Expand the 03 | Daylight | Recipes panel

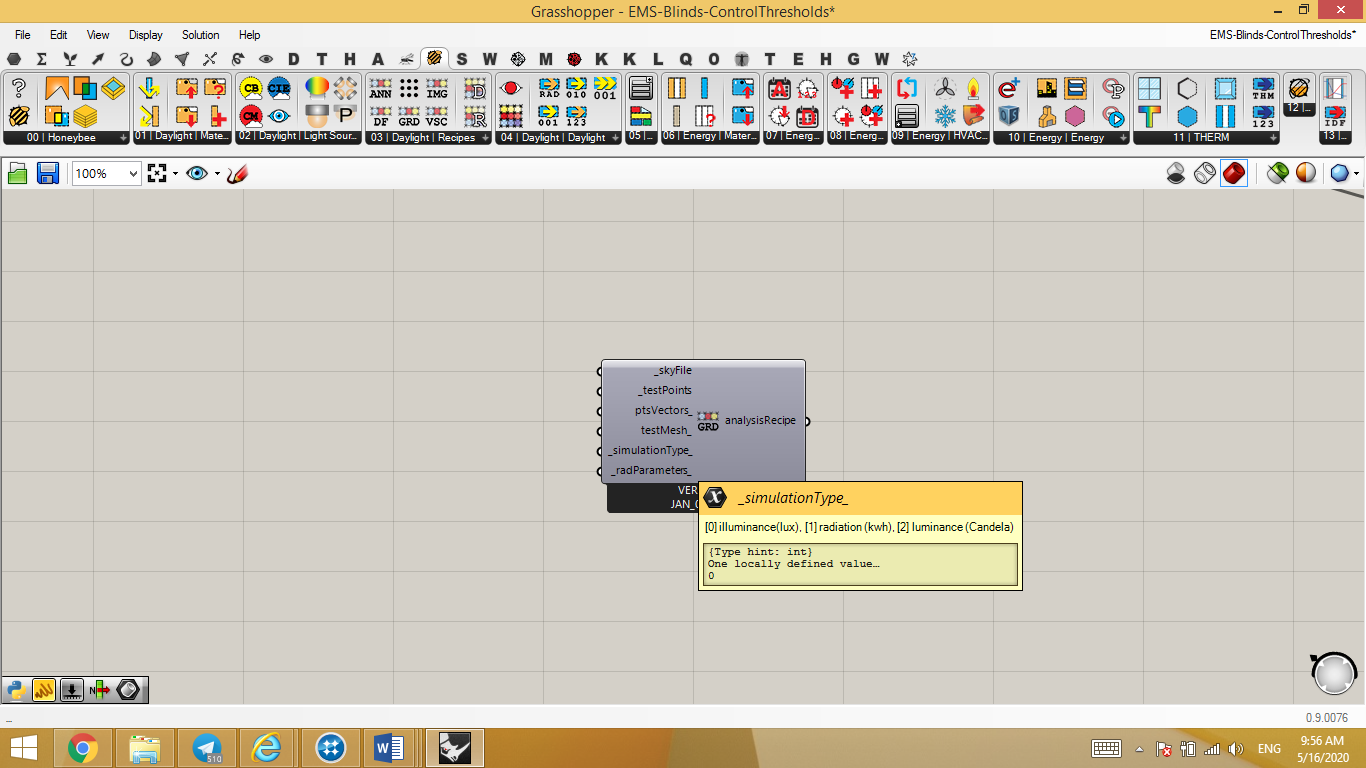point(486,138)
